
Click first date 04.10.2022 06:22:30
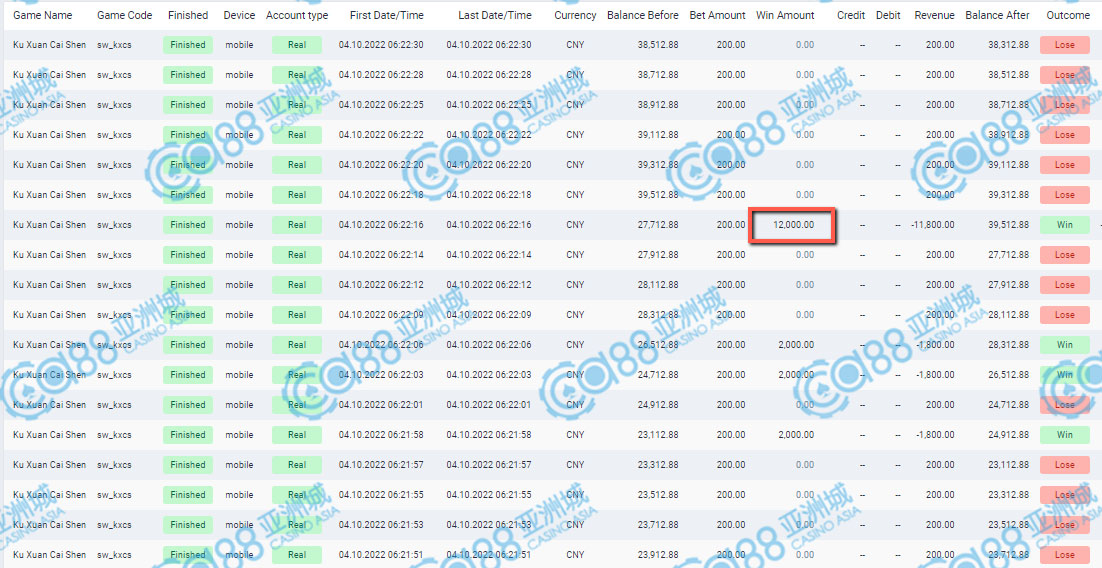coord(381,45)
